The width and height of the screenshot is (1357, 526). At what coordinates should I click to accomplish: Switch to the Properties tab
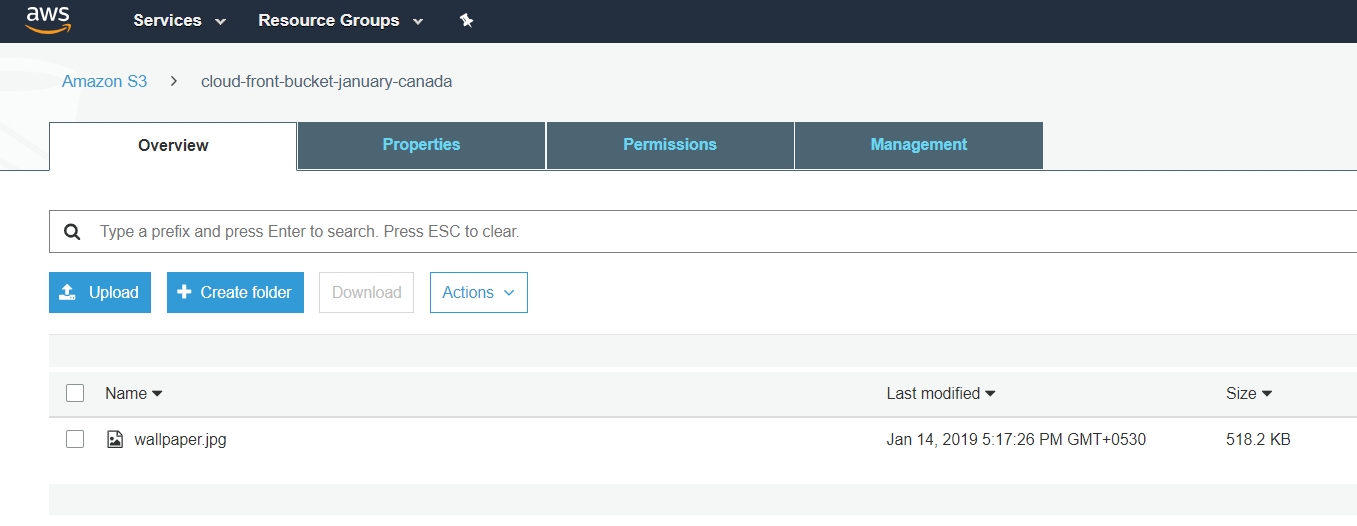tap(421, 145)
